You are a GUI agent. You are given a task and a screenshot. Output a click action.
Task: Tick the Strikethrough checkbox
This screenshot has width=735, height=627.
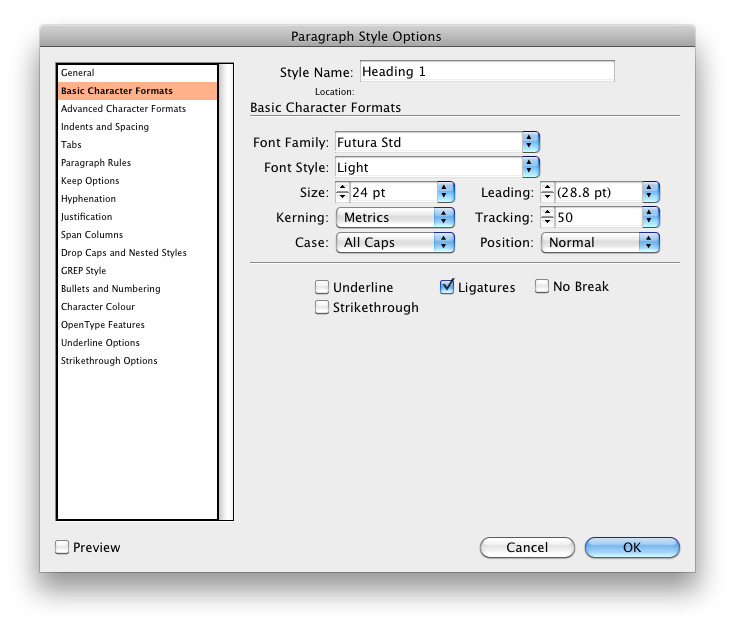(x=322, y=308)
